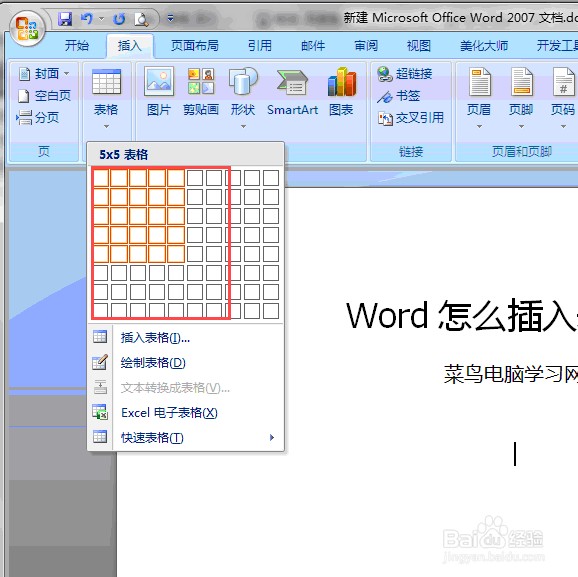The width and height of the screenshot is (578, 577).
Task: Select the 插入 ribbon tab
Action: tap(129, 46)
